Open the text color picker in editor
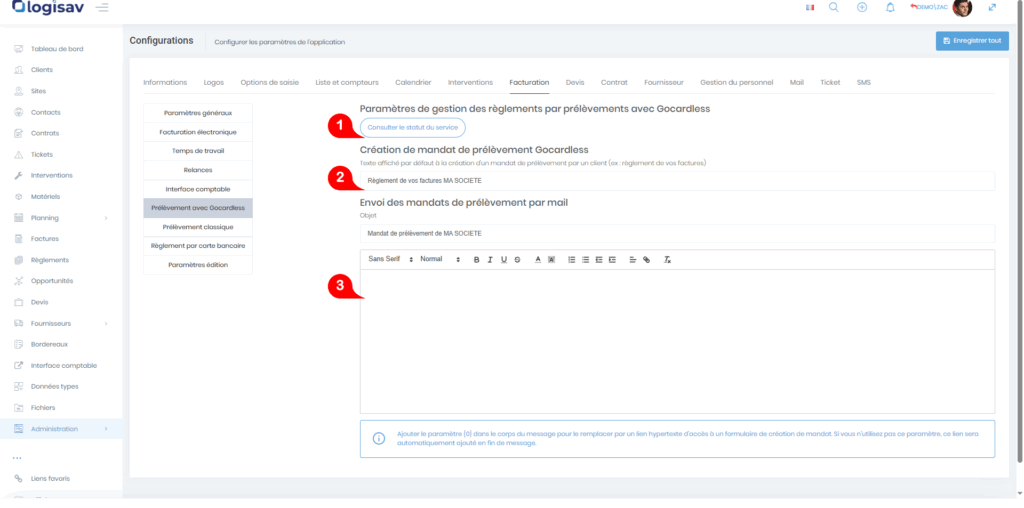1024x508 pixels. pyautogui.click(x=537, y=259)
